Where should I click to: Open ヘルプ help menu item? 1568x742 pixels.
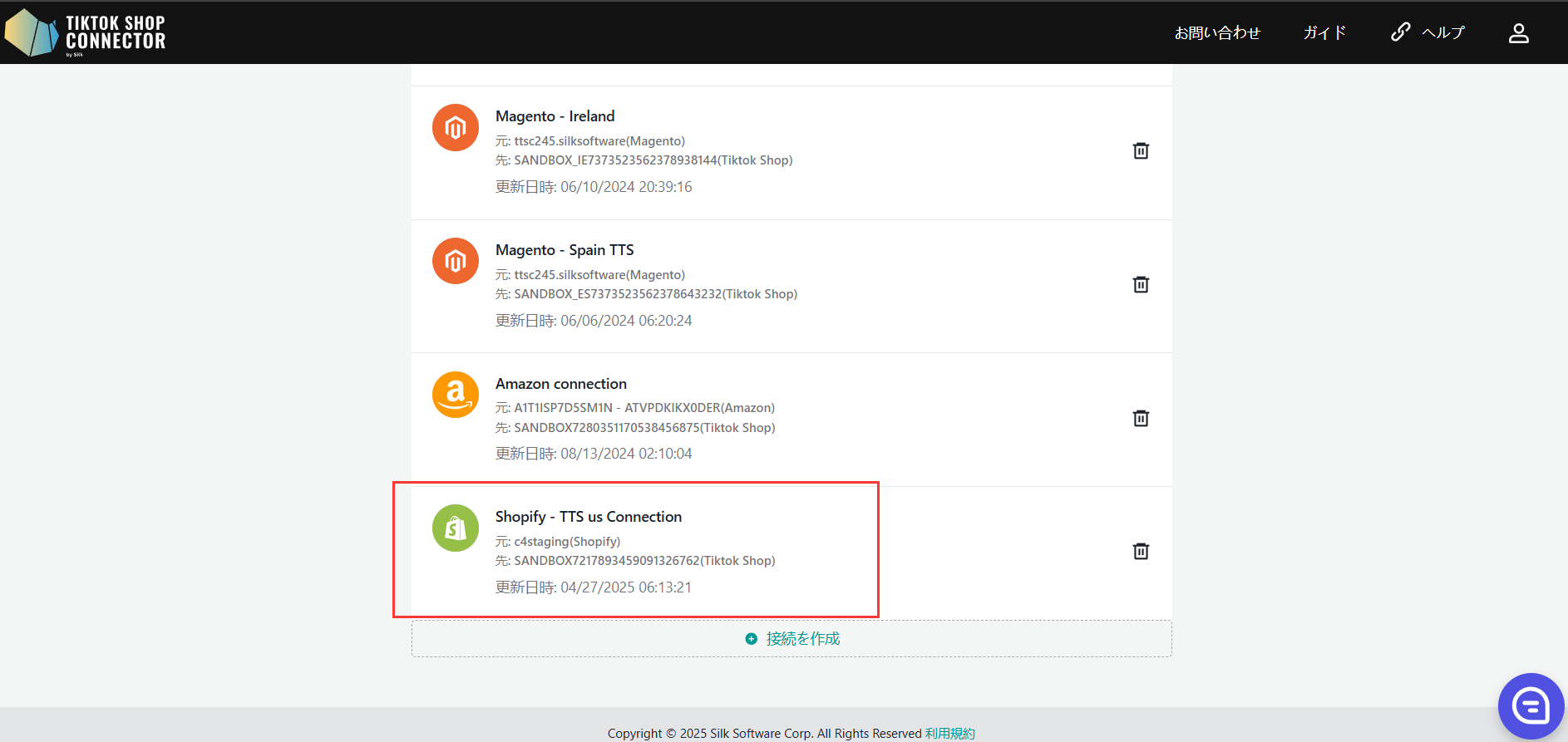point(1443,32)
